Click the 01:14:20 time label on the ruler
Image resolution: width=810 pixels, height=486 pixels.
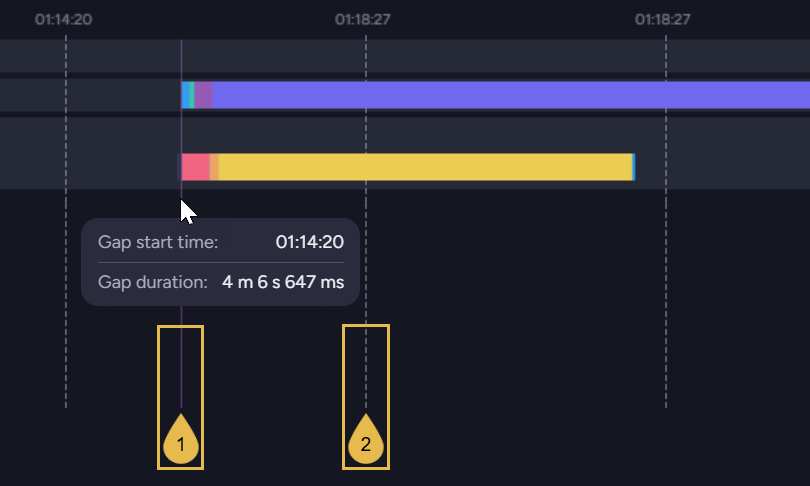point(64,20)
